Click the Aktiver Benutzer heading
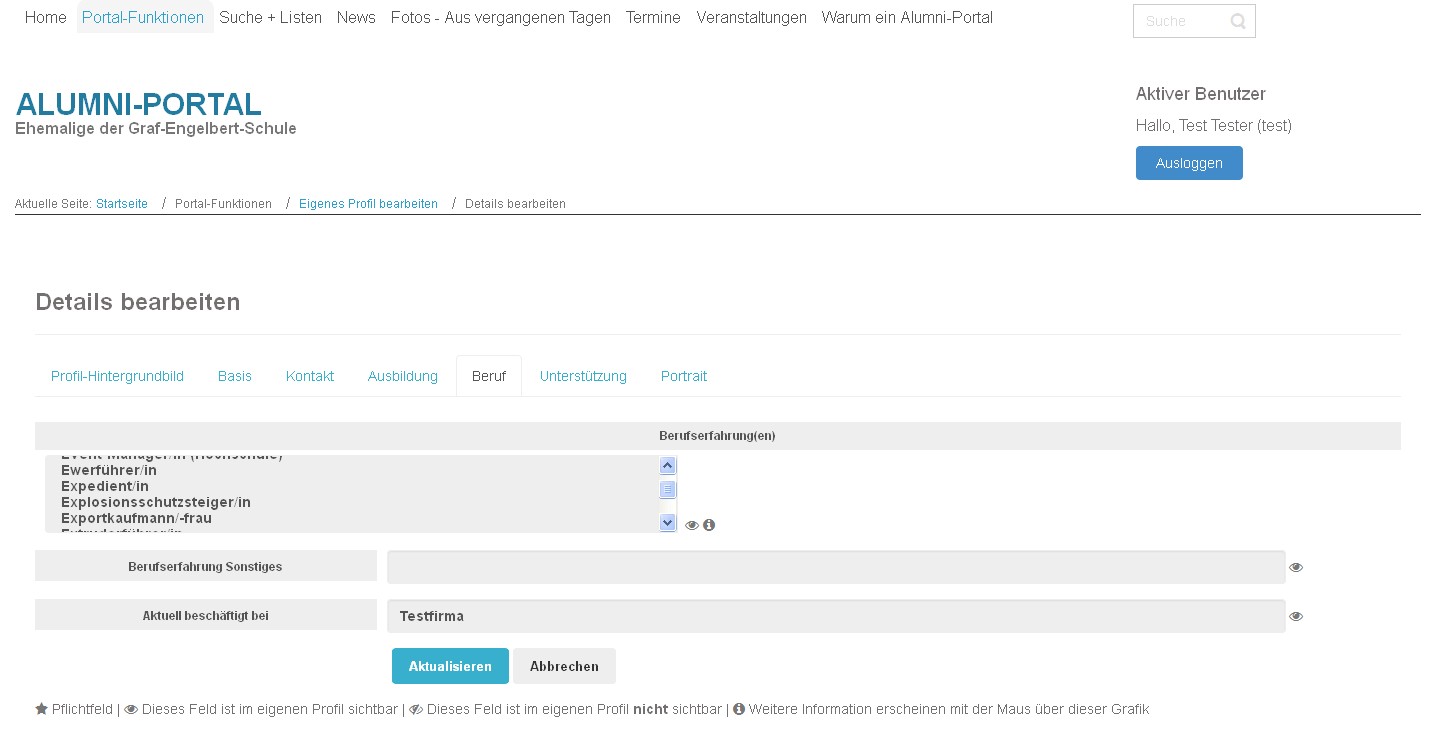Viewport: 1430px width, 750px height. (x=1201, y=94)
